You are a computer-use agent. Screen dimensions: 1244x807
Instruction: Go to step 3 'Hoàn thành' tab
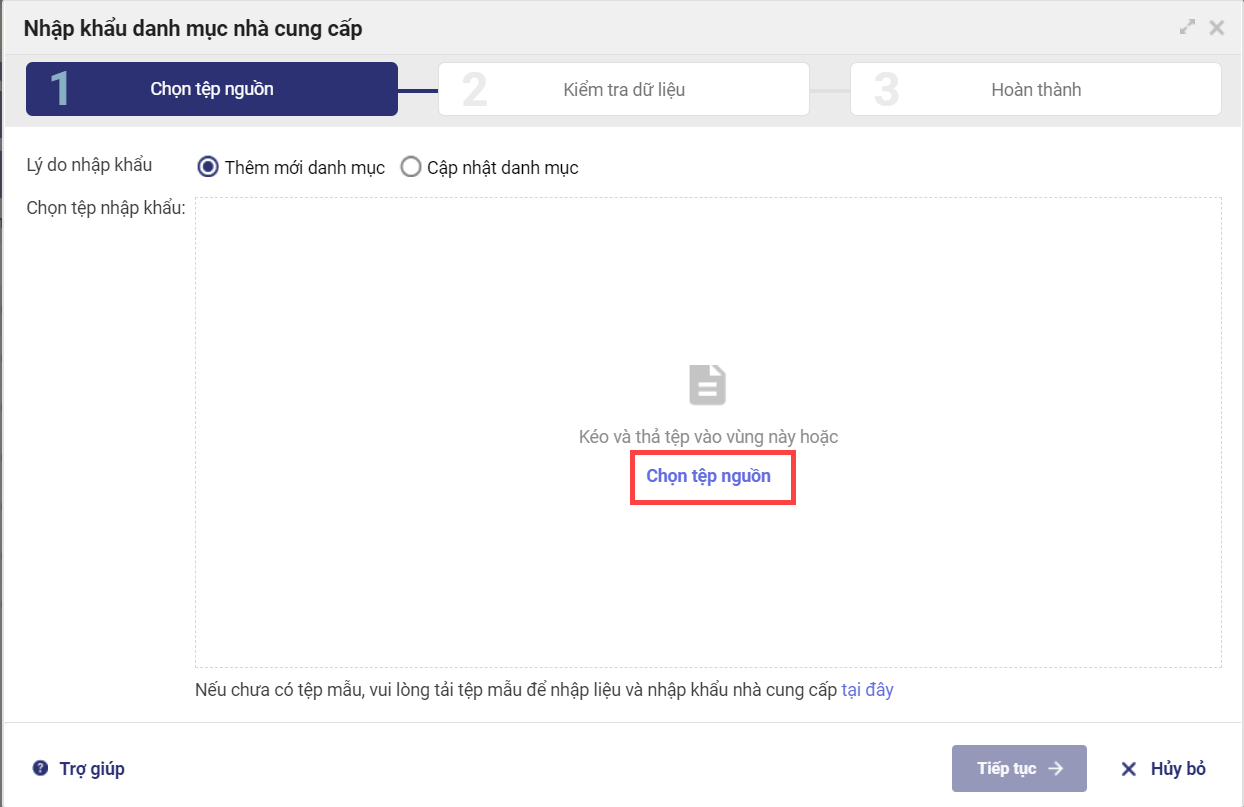(1036, 89)
